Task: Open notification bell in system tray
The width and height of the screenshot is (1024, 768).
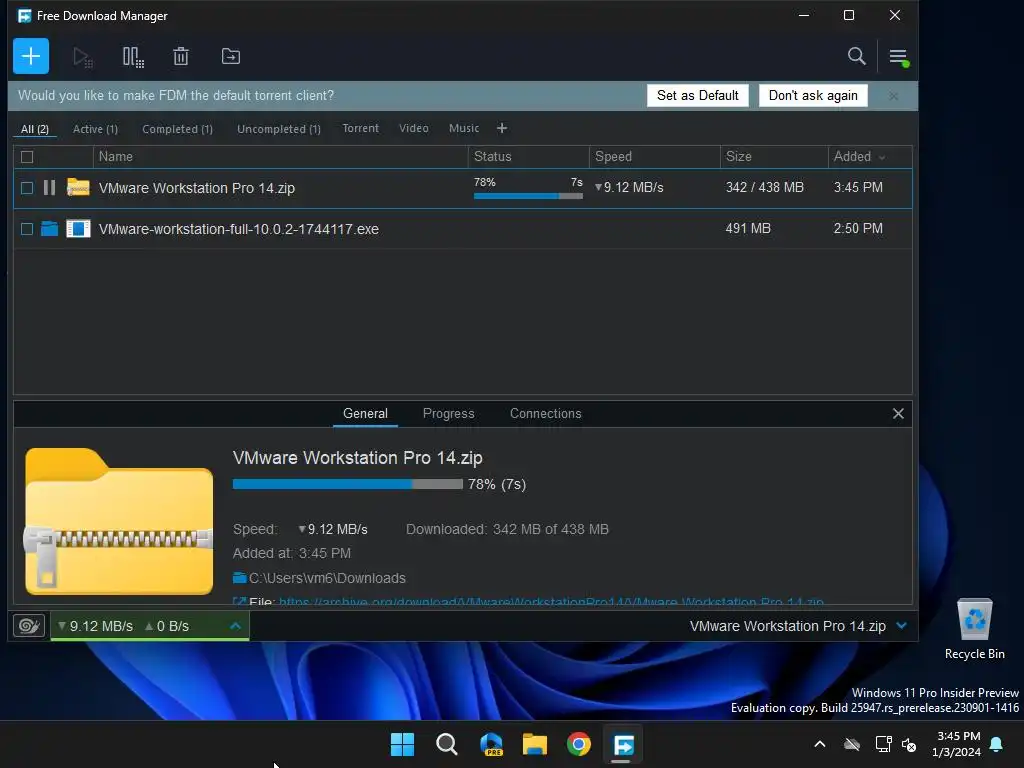Action: pos(997,744)
